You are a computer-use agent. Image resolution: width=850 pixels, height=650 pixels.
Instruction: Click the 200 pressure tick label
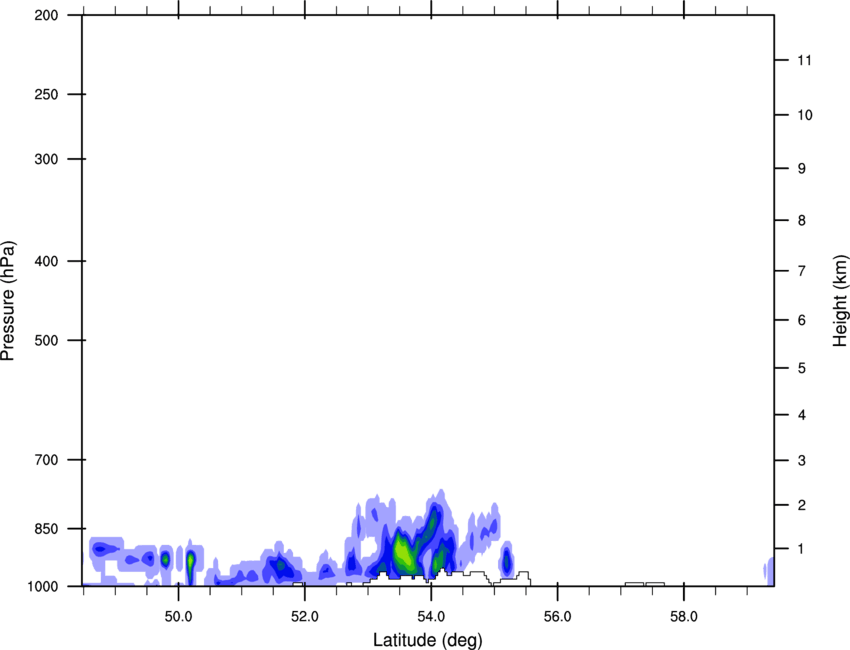[x=46, y=15]
